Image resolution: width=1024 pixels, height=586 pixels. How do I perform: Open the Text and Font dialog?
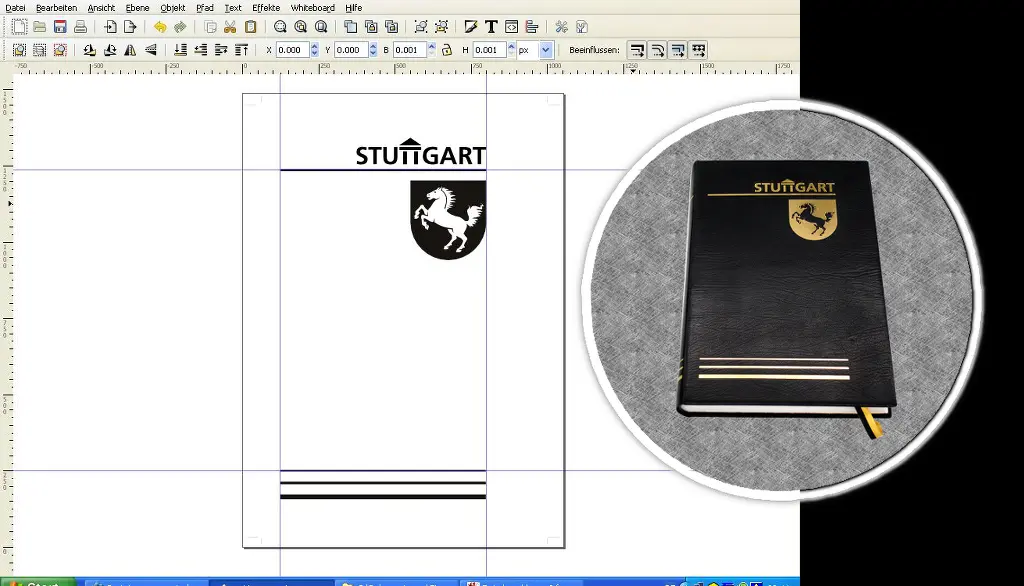tap(491, 27)
